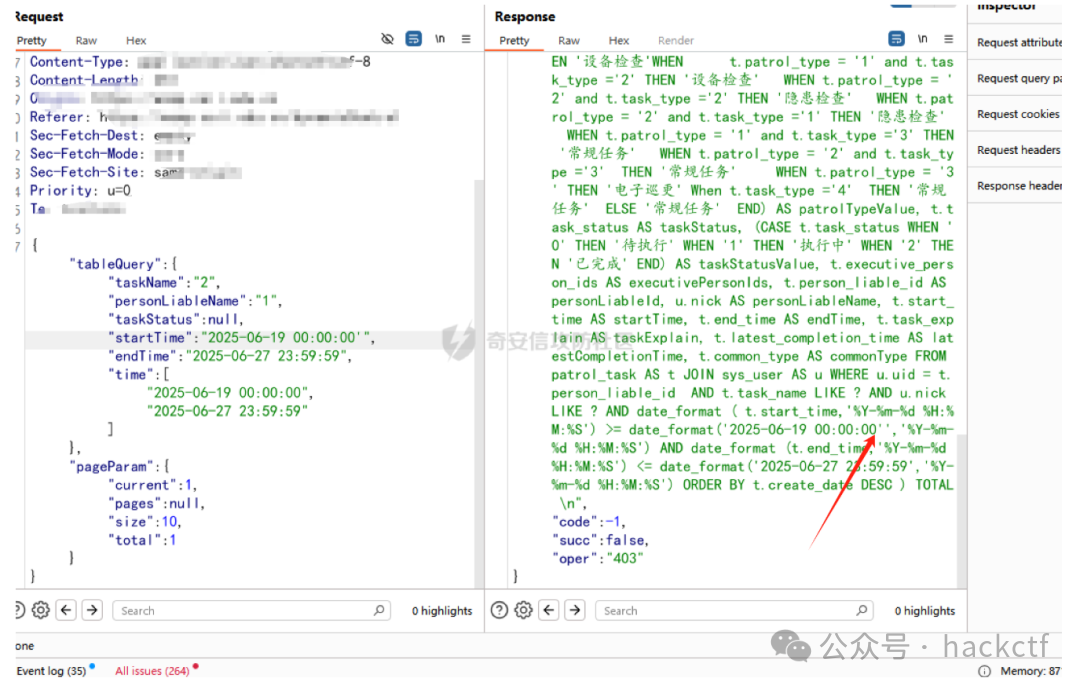Image resolution: width=1080 pixels, height=689 pixels.
Task: Click "code":-1 in response body
Action: (x=589, y=522)
